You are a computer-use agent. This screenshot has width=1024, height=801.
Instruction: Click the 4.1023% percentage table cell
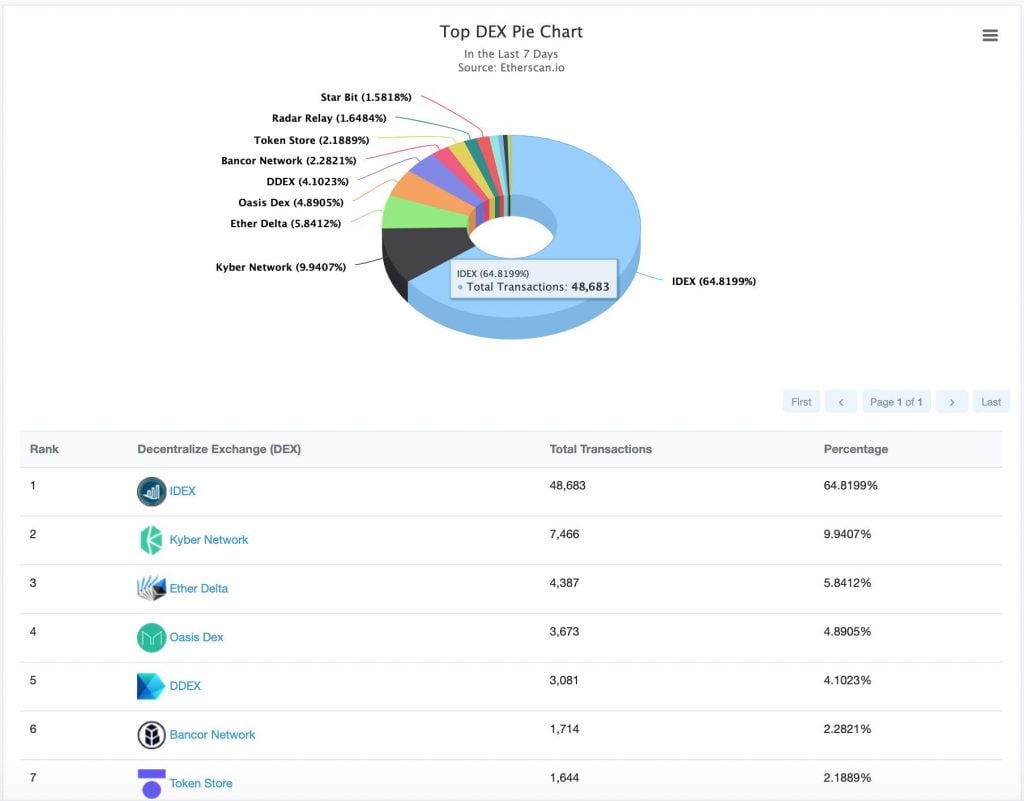coord(847,680)
